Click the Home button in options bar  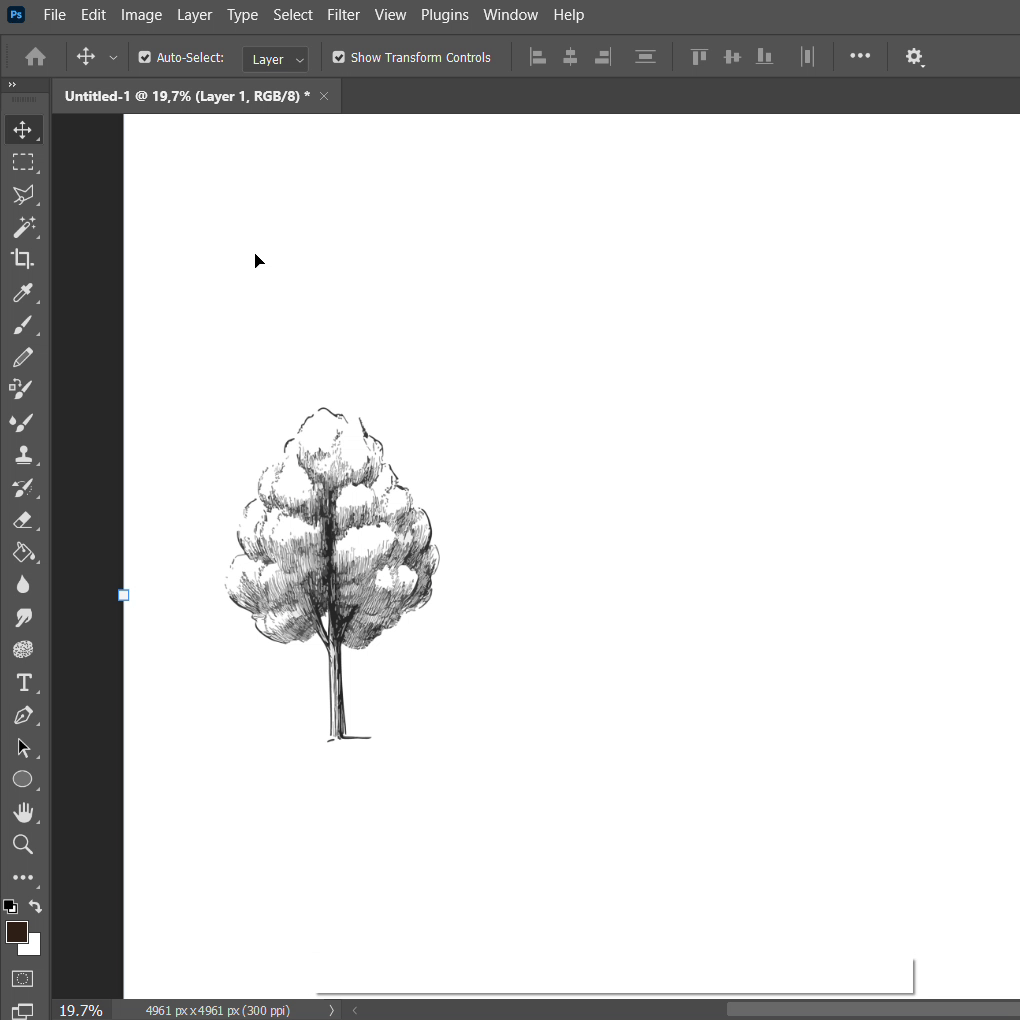click(35, 57)
